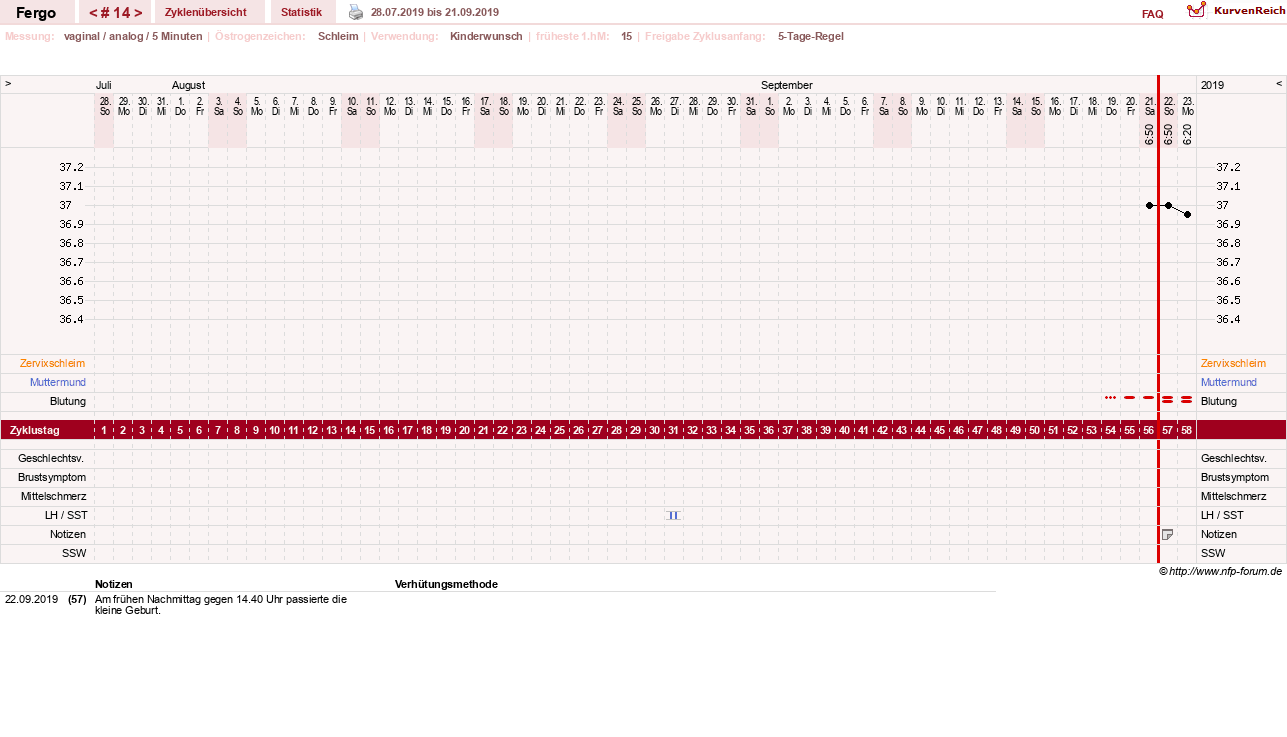Click the 22.09.2019 note date
This screenshot has height=737, width=1287.
coord(31,599)
